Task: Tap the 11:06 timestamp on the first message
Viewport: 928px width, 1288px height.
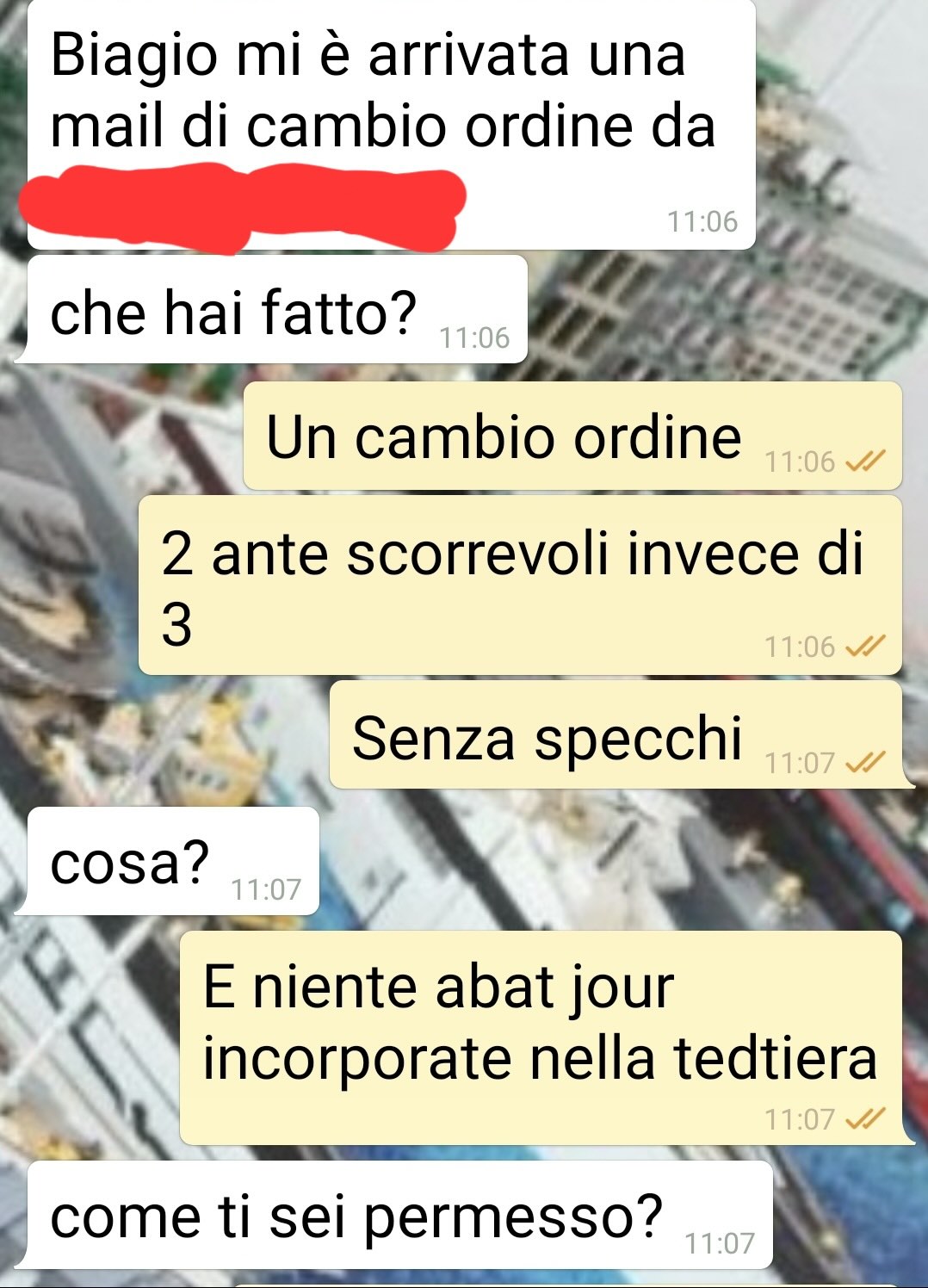Action: [702, 222]
